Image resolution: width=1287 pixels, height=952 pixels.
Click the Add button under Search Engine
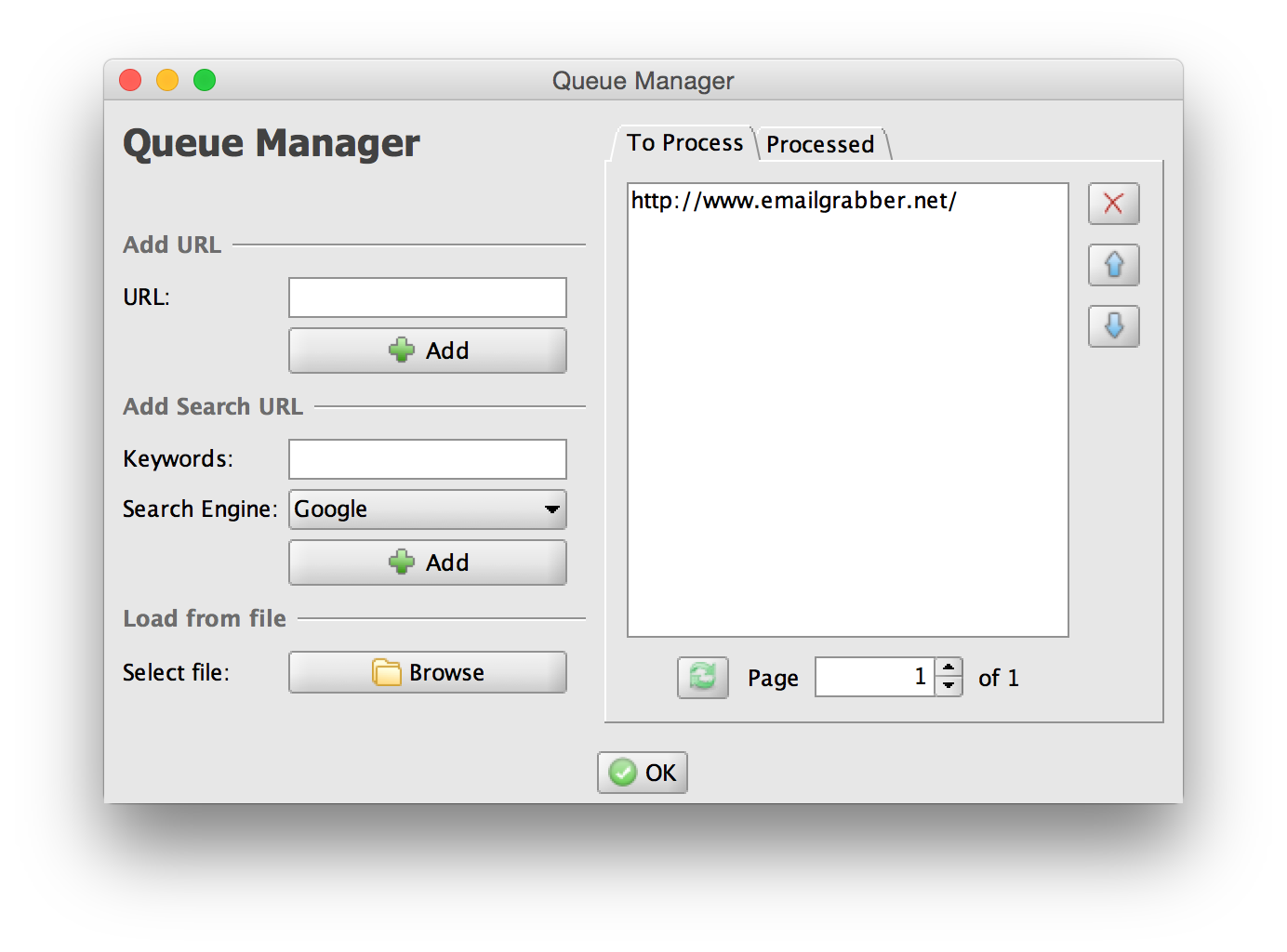428,562
